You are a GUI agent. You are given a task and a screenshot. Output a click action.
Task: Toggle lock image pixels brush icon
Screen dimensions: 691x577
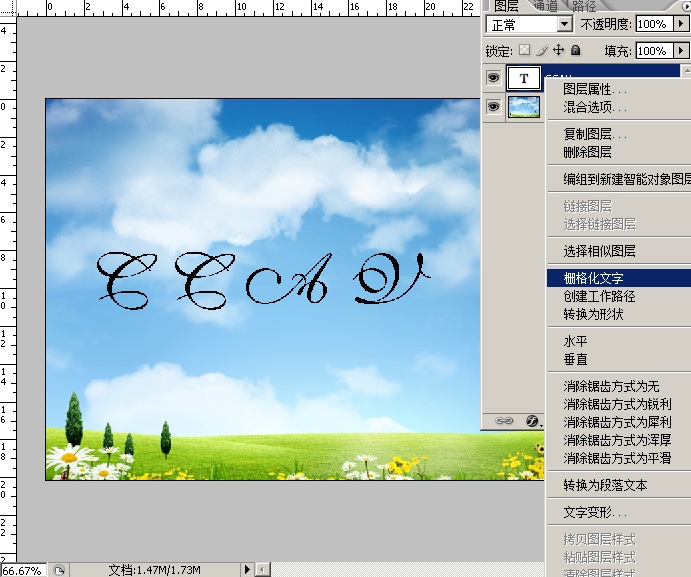click(542, 50)
